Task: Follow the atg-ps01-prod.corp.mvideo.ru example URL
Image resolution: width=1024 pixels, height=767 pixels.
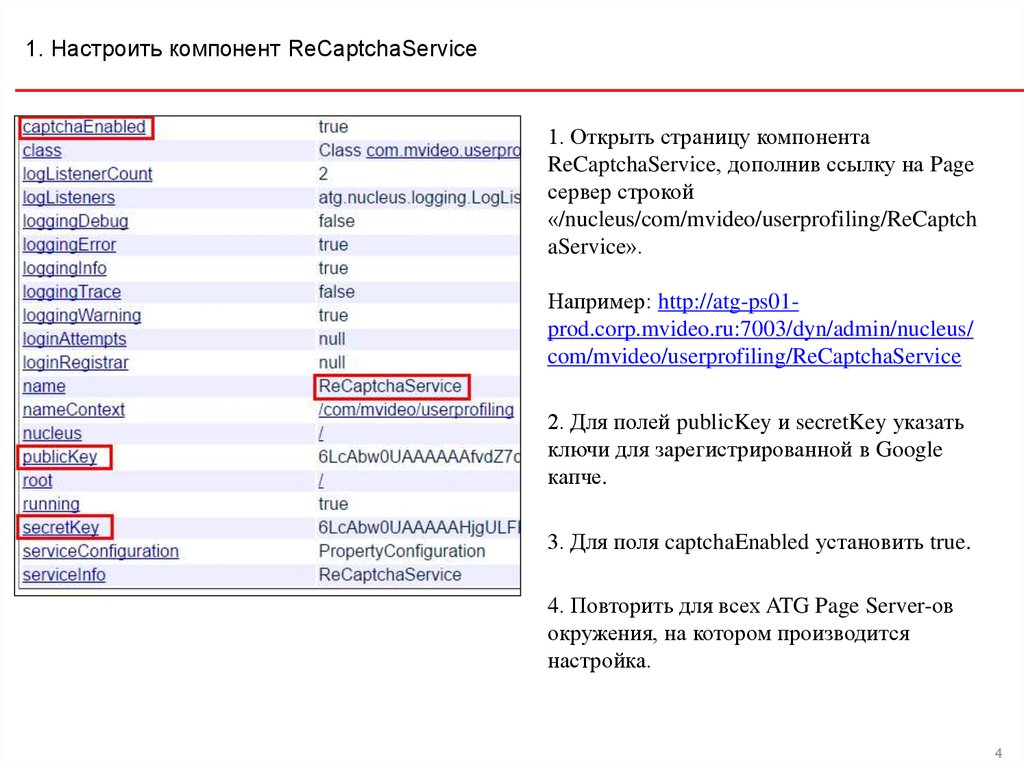Action: pos(760,329)
